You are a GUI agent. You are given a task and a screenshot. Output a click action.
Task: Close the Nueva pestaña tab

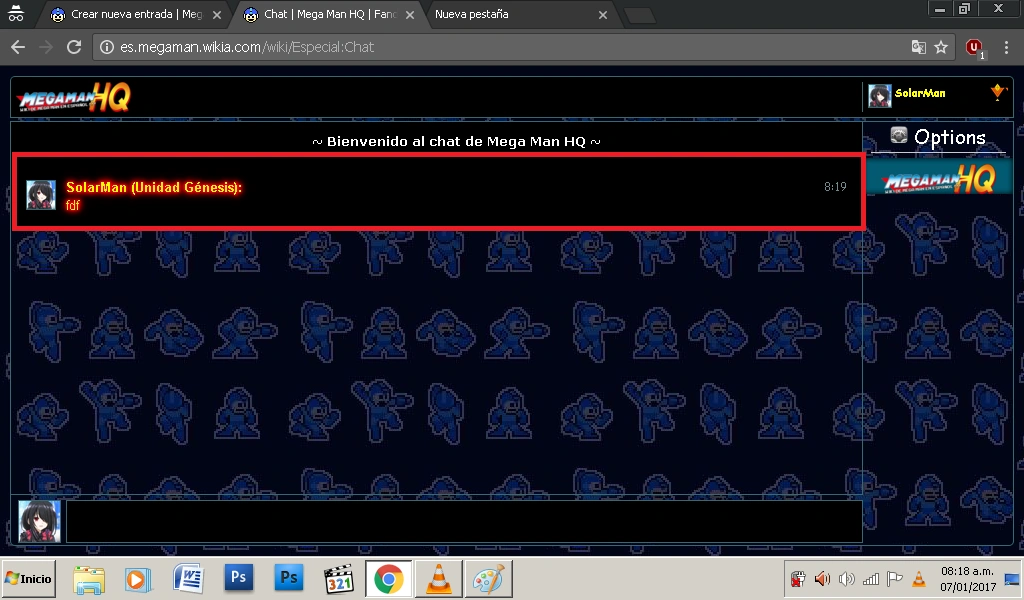point(603,14)
